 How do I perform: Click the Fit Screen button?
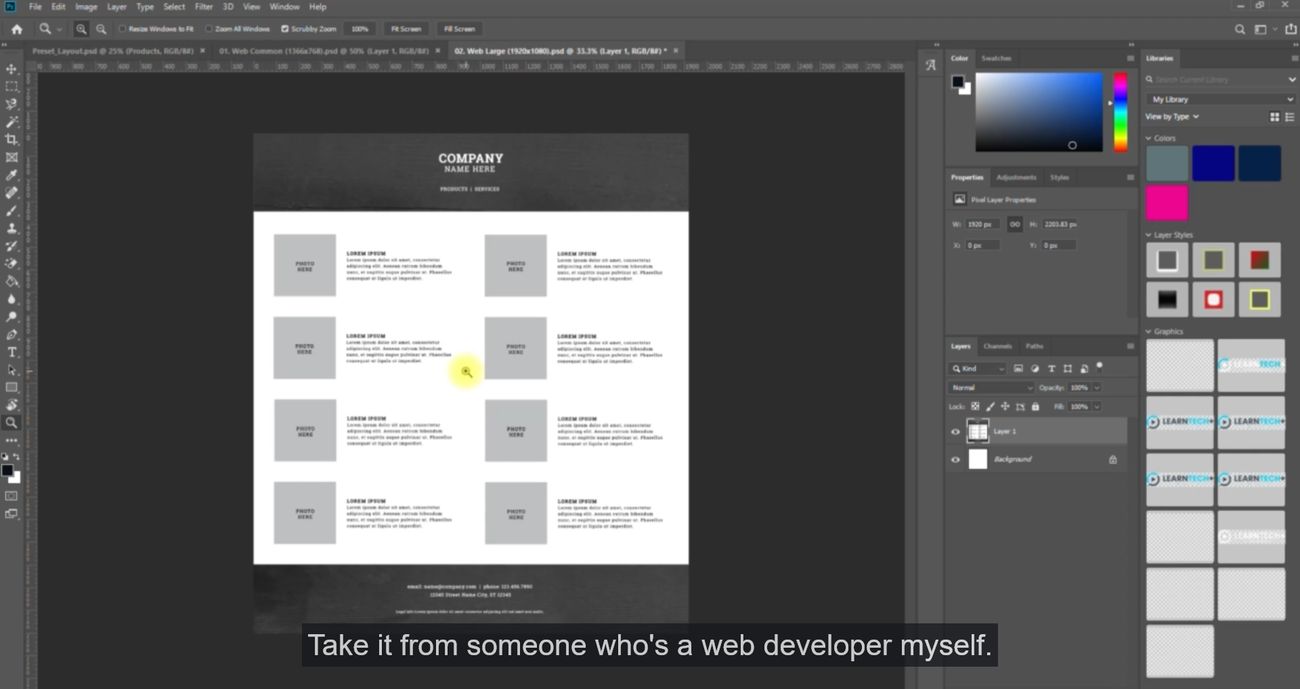406,29
